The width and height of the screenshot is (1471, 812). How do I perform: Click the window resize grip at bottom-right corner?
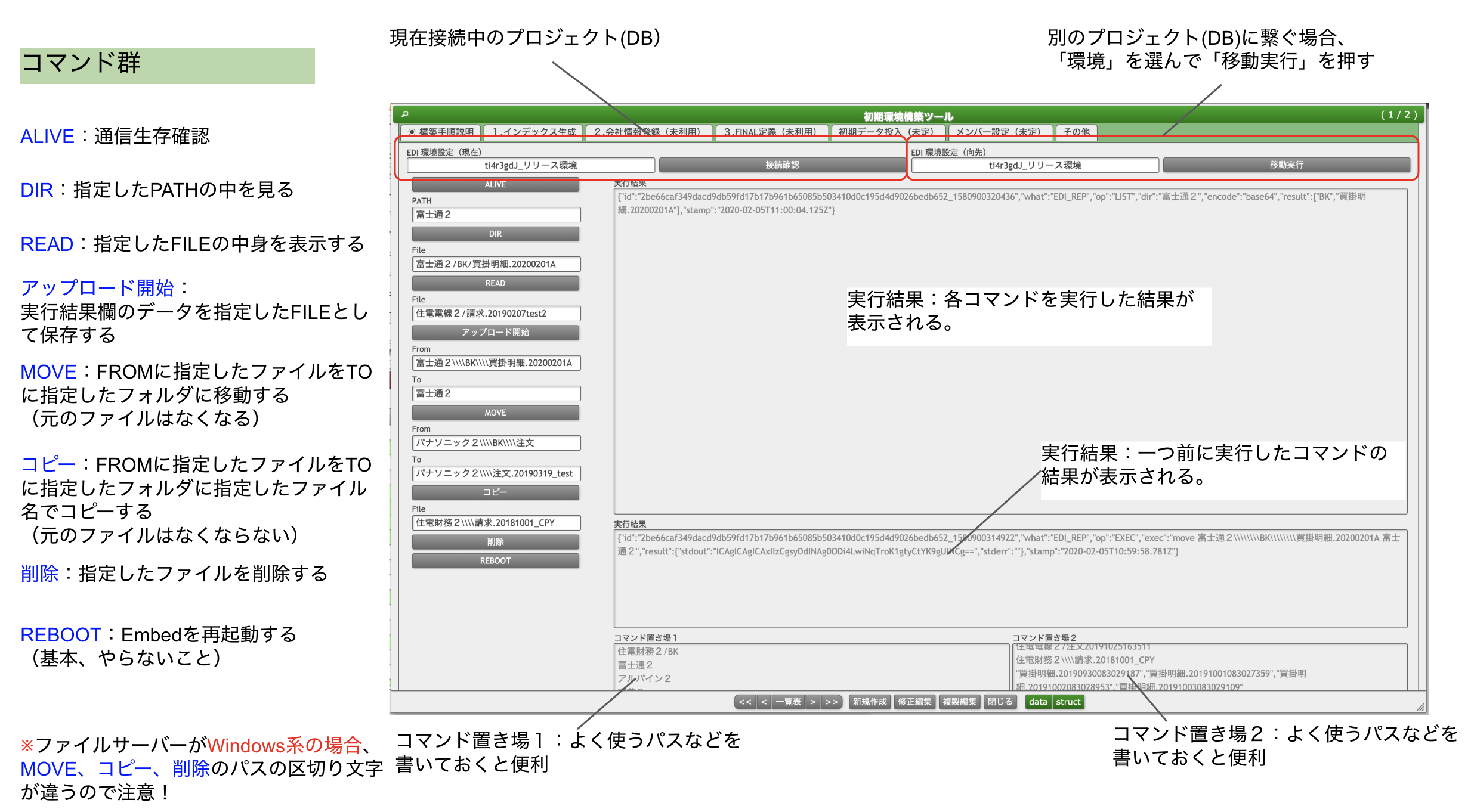[x=1420, y=707]
